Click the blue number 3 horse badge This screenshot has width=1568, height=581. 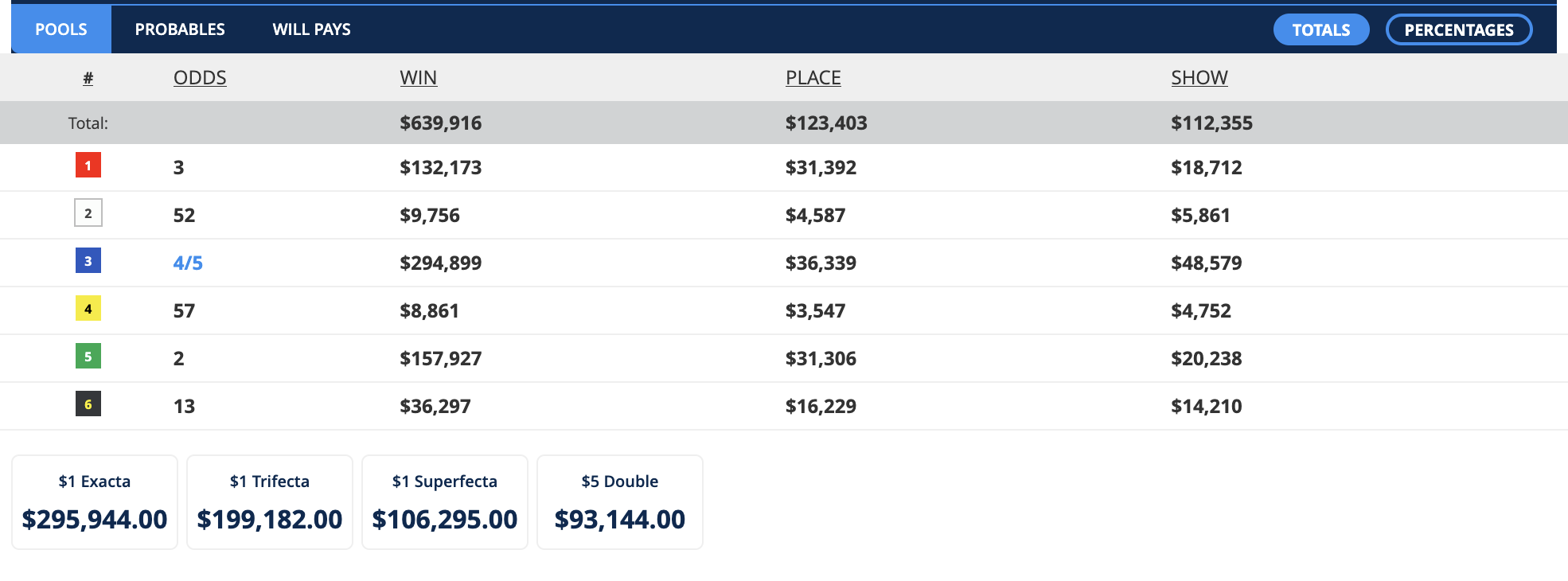[x=88, y=261]
